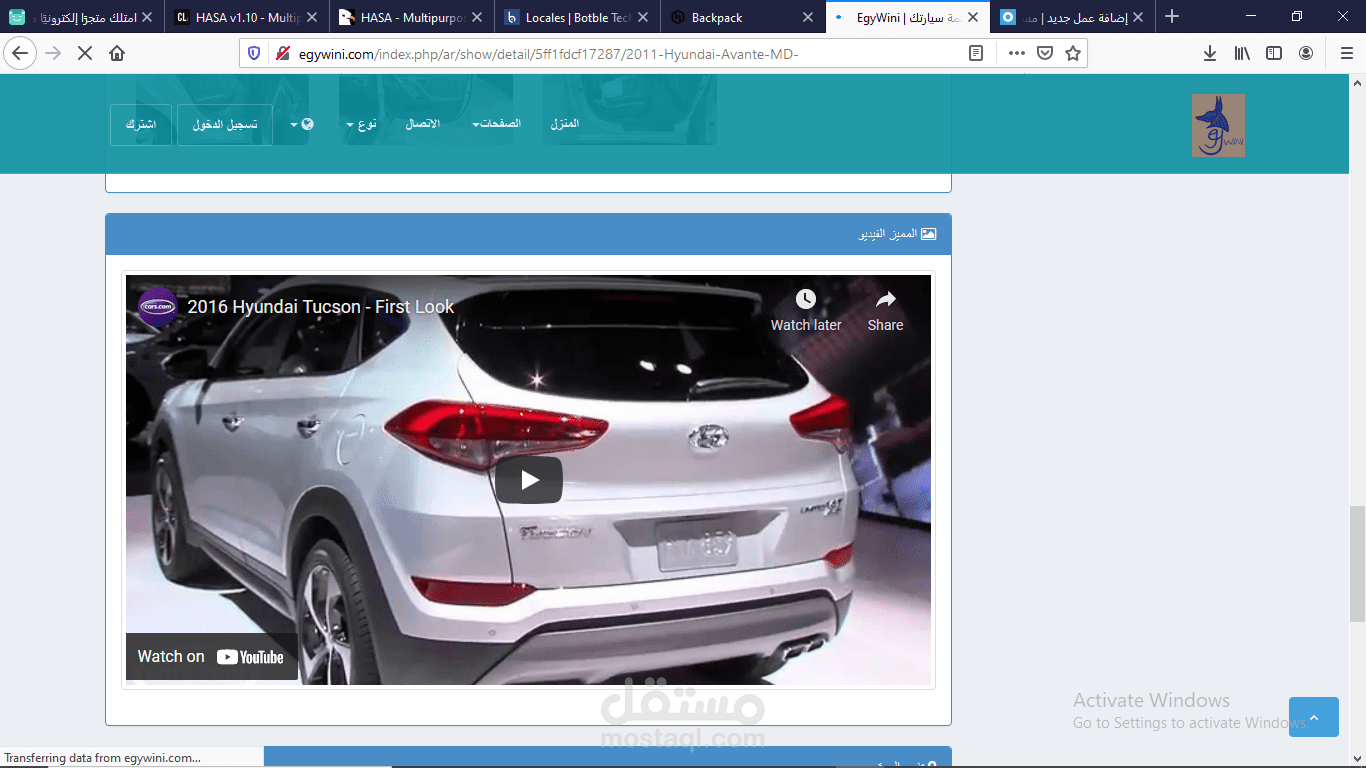The width and height of the screenshot is (1366, 768).
Task: Close the Locales | Botble tab
Action: 642,17
